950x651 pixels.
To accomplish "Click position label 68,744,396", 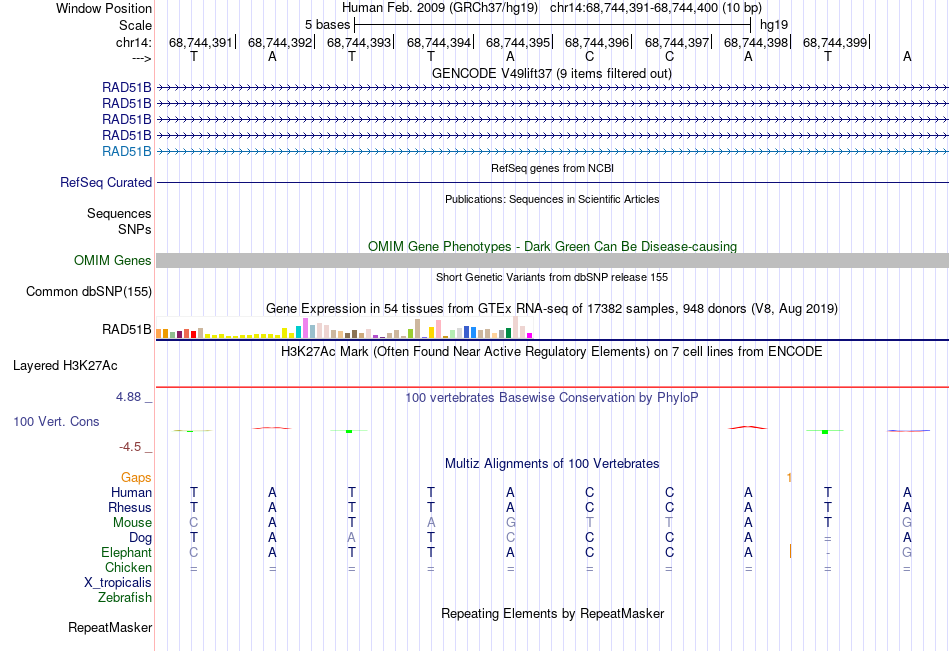I will (x=597, y=42).
